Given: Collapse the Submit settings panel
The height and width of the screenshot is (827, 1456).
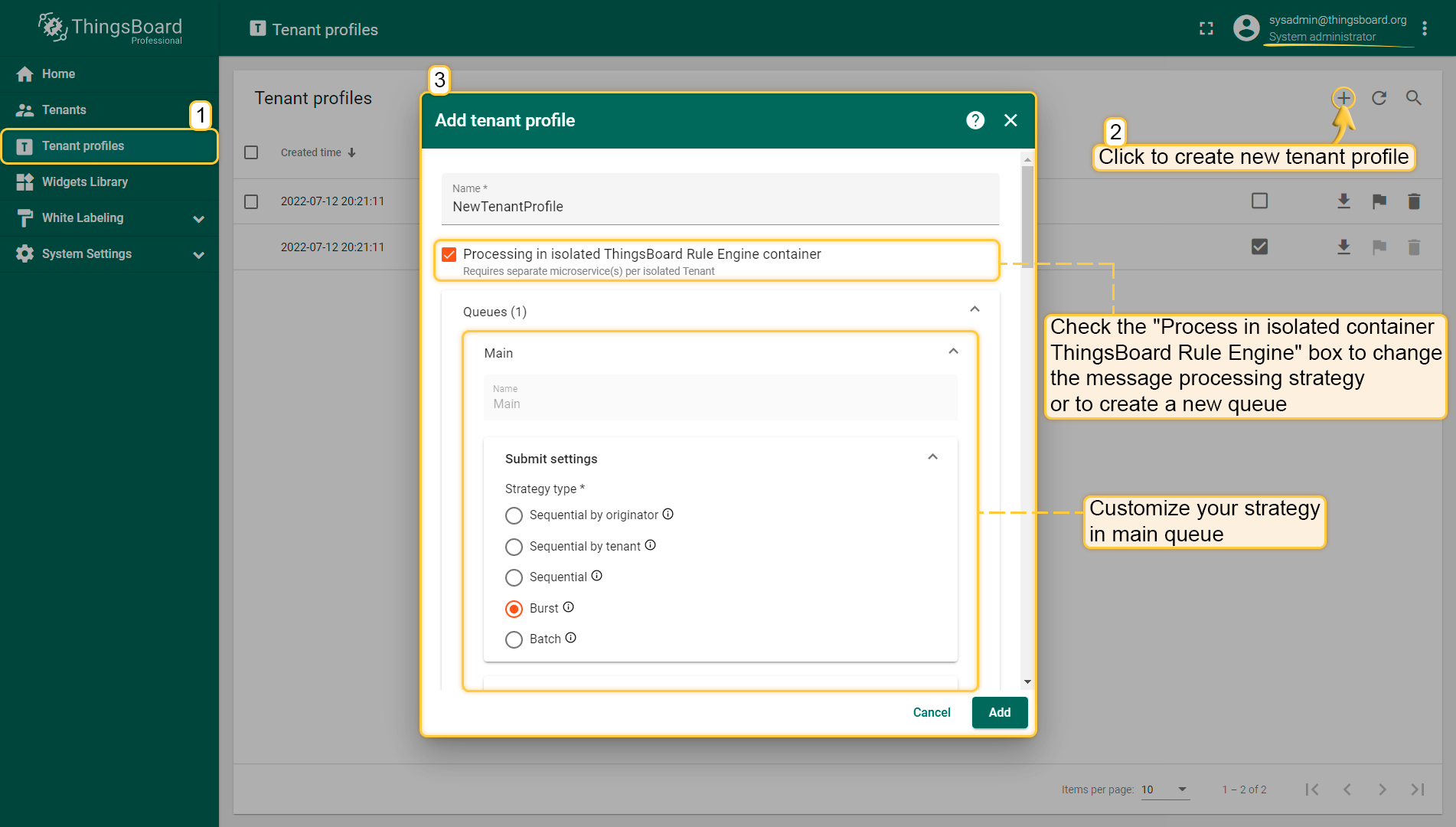Looking at the screenshot, I should [x=932, y=458].
